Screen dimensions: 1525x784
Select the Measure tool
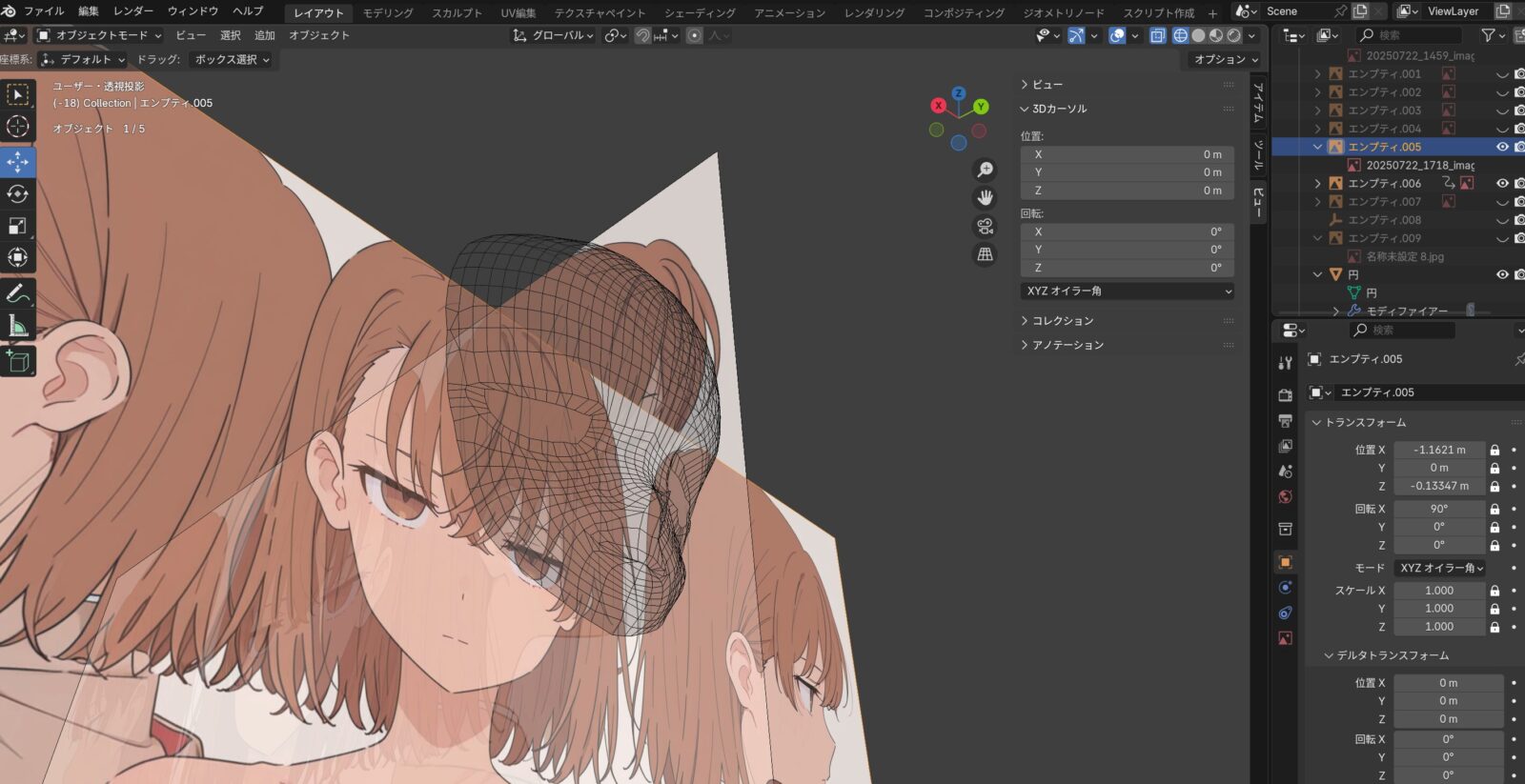click(x=17, y=326)
